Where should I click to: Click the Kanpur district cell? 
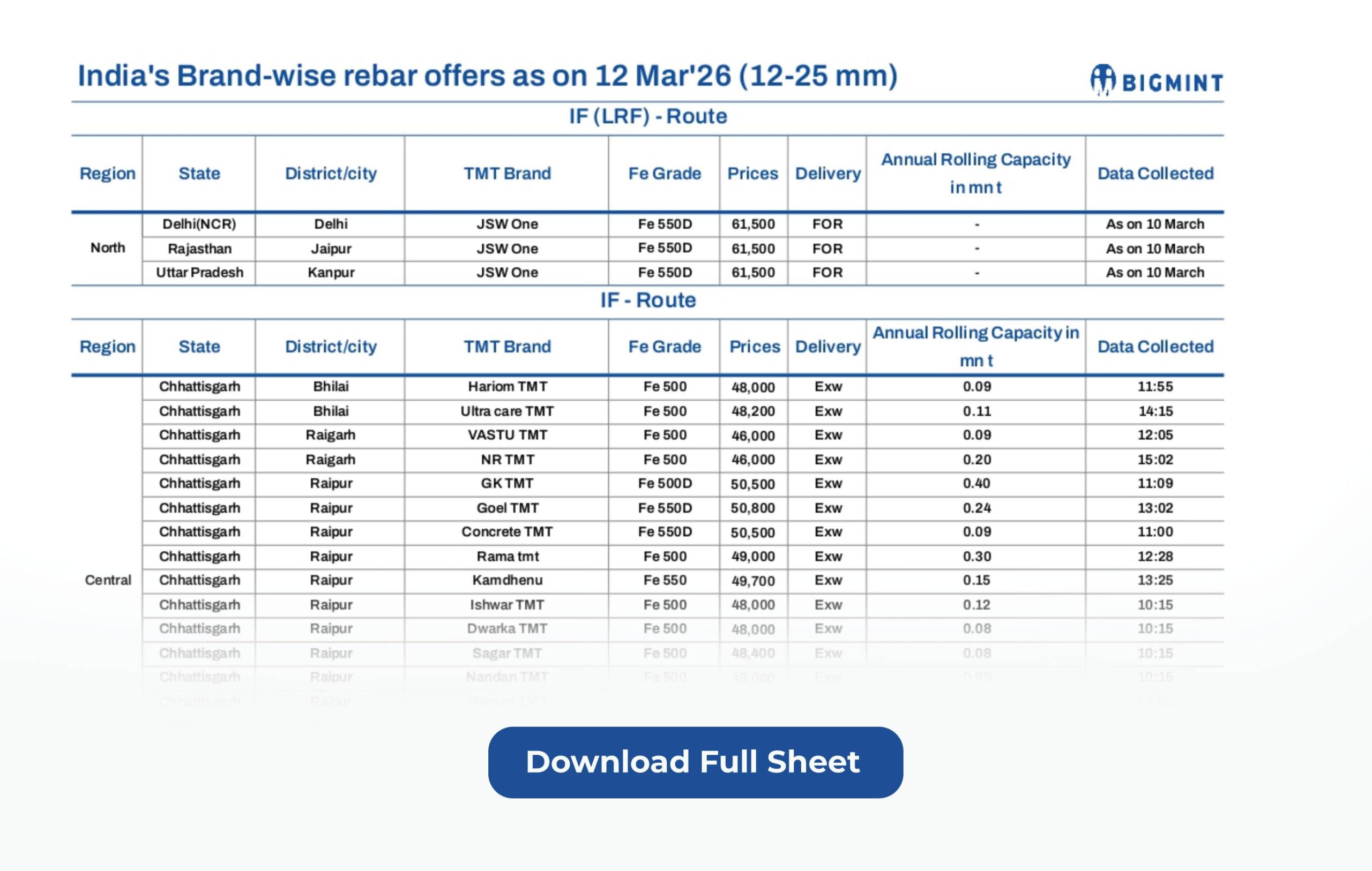(x=331, y=273)
